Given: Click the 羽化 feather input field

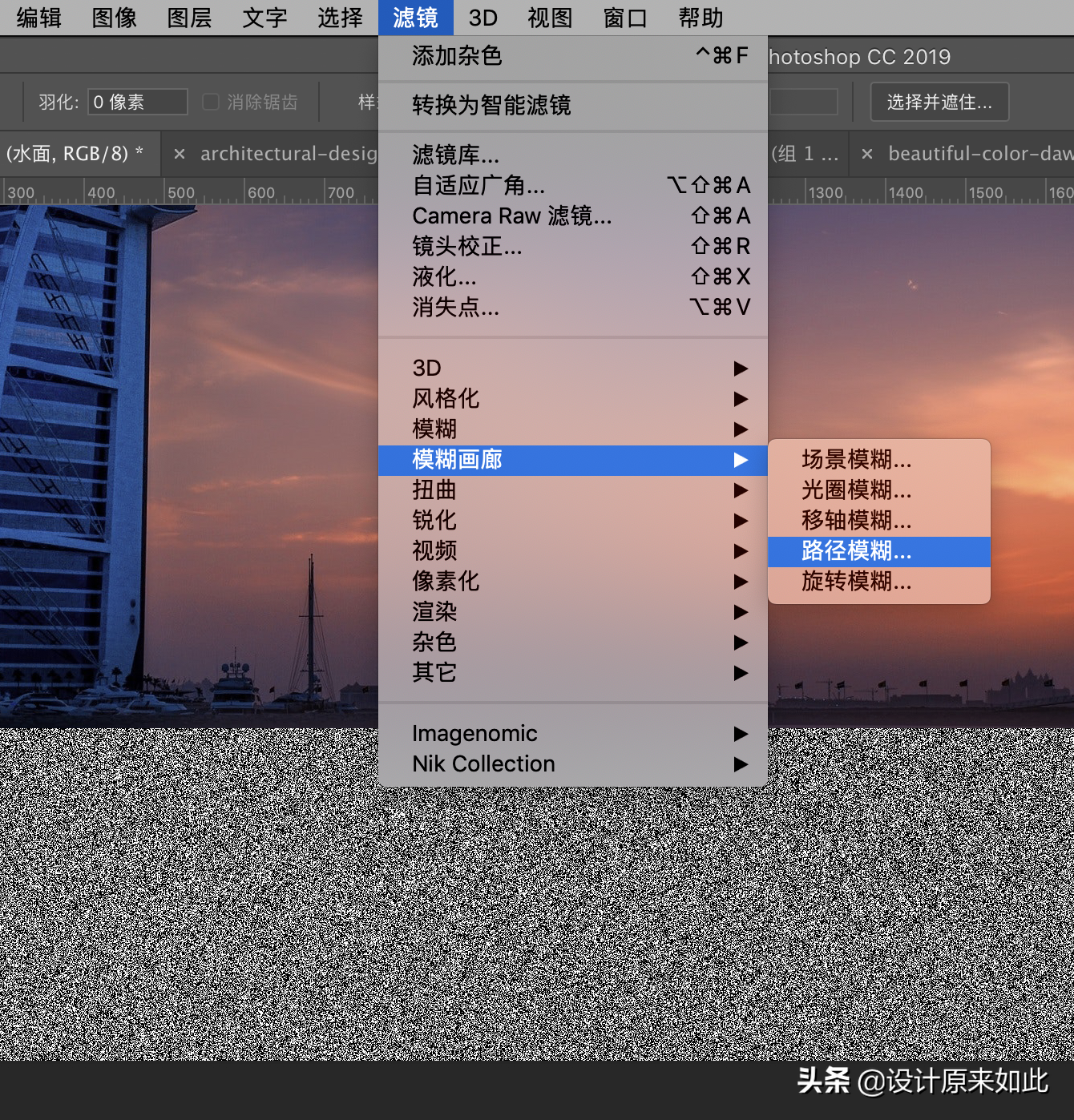Looking at the screenshot, I should click(x=137, y=102).
